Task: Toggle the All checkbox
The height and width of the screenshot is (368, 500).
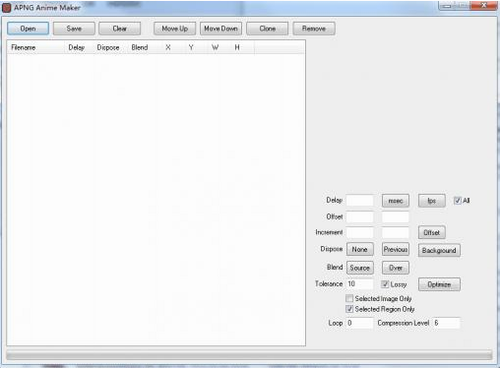Action: point(457,200)
